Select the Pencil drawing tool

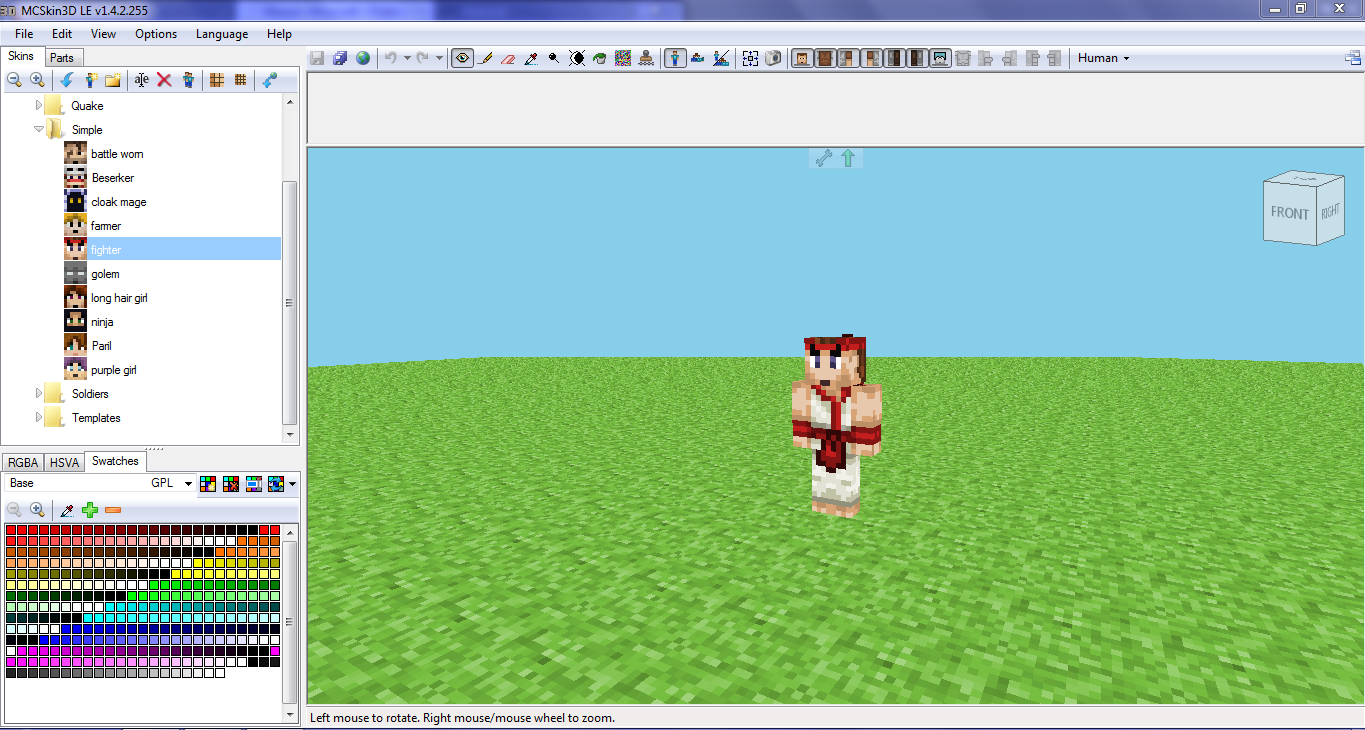[486, 58]
